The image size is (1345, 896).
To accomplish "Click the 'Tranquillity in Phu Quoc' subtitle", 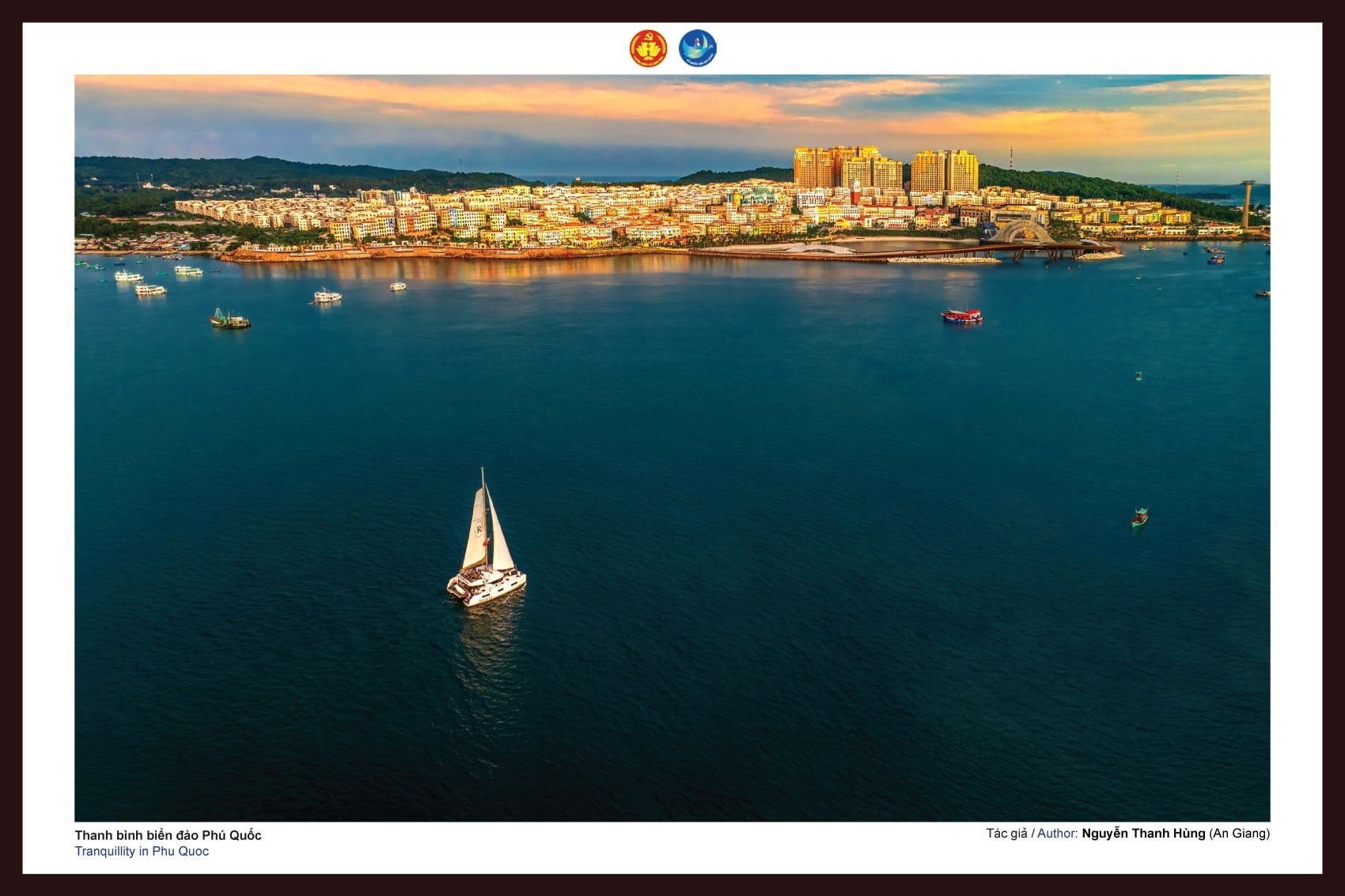I will (x=142, y=852).
